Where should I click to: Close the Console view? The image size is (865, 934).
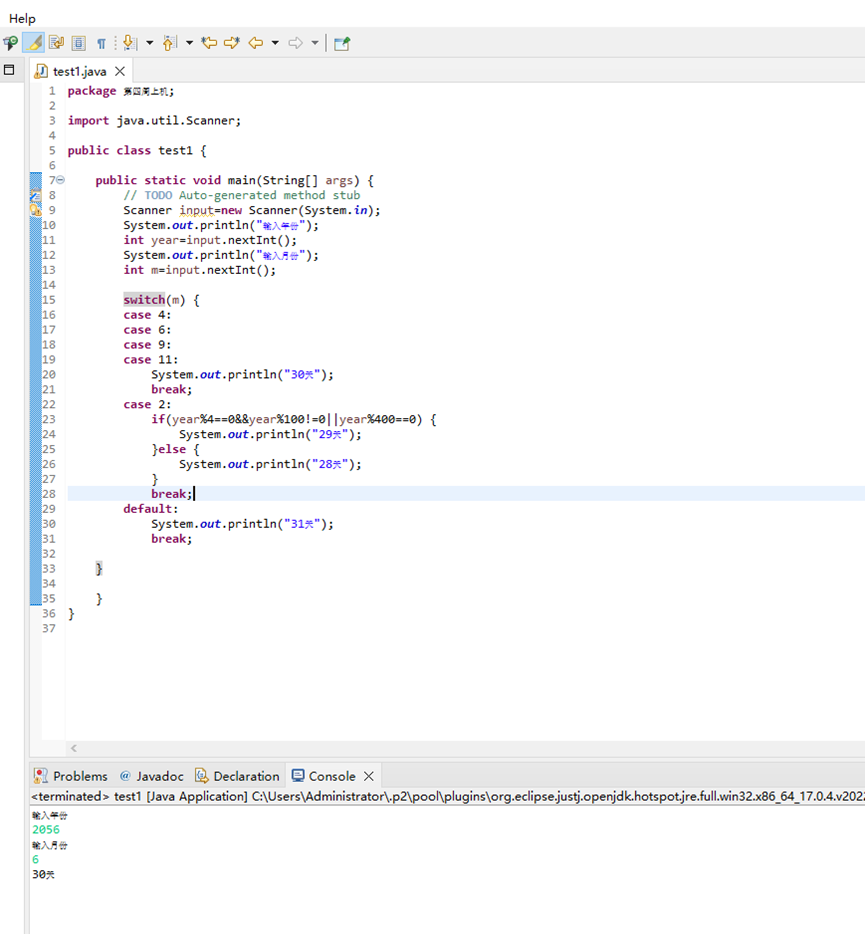(369, 776)
